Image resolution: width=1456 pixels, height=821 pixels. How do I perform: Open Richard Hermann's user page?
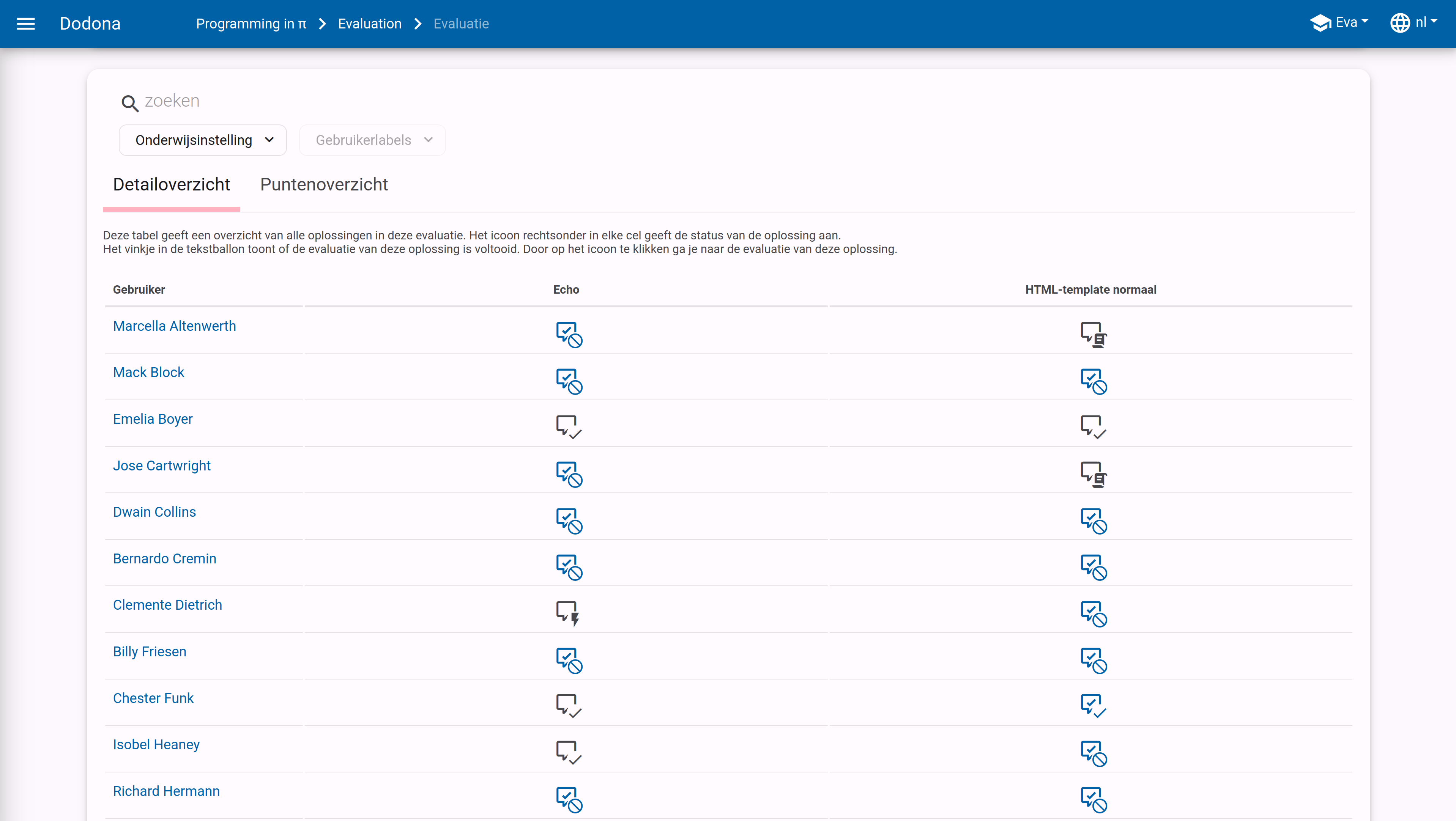166,791
